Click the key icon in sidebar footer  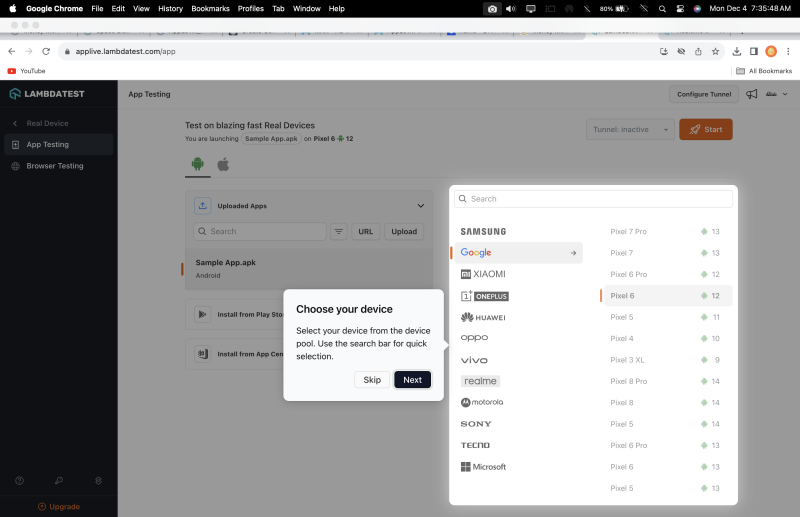[59, 481]
